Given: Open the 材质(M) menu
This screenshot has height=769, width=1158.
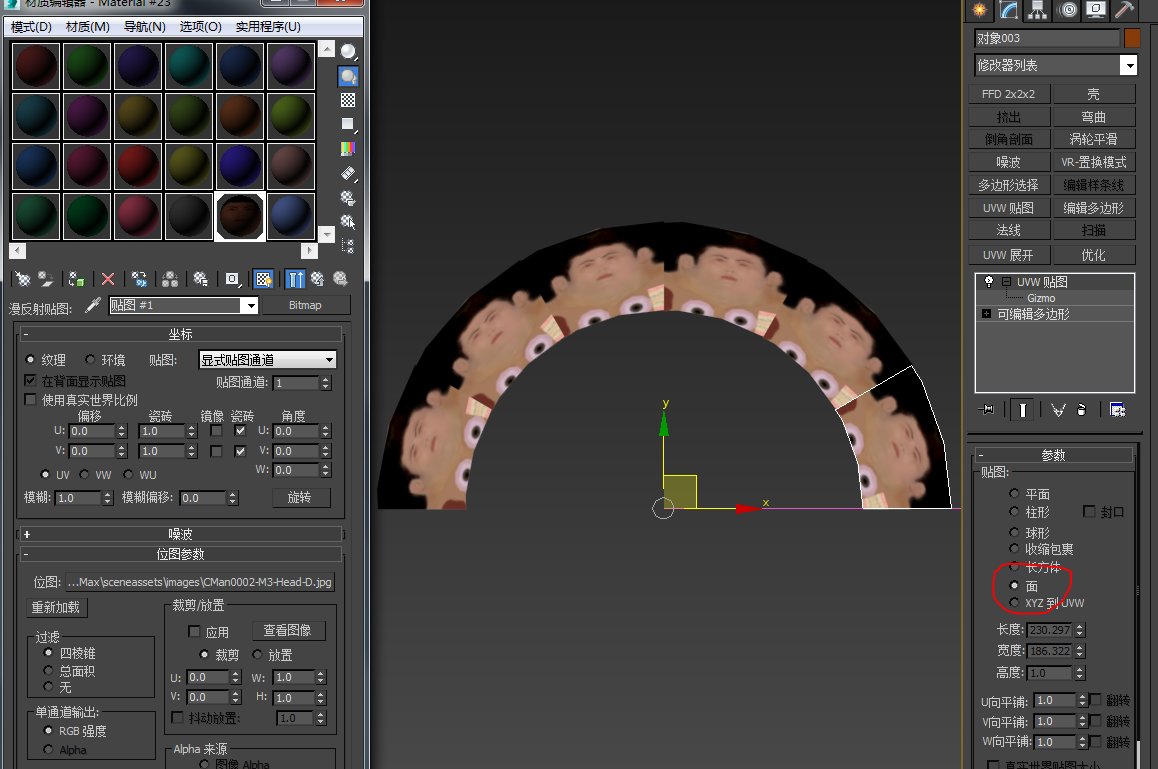Looking at the screenshot, I should [88, 26].
